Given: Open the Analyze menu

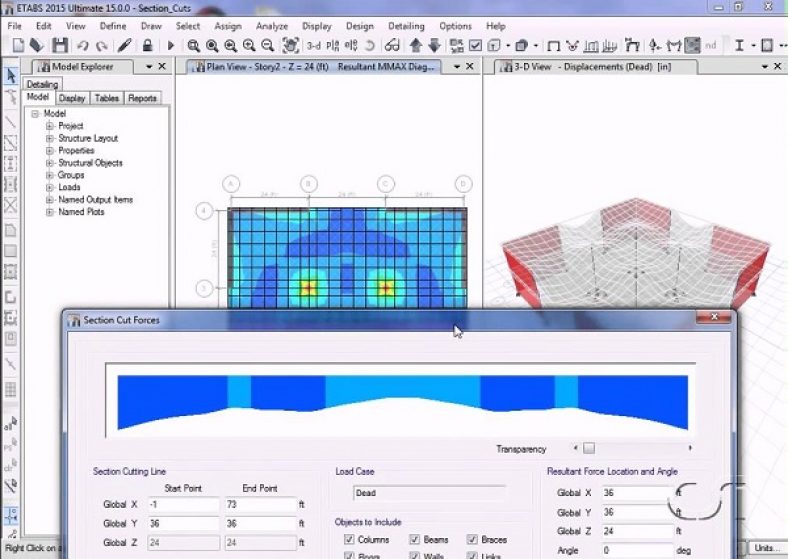Looking at the screenshot, I should 272,26.
